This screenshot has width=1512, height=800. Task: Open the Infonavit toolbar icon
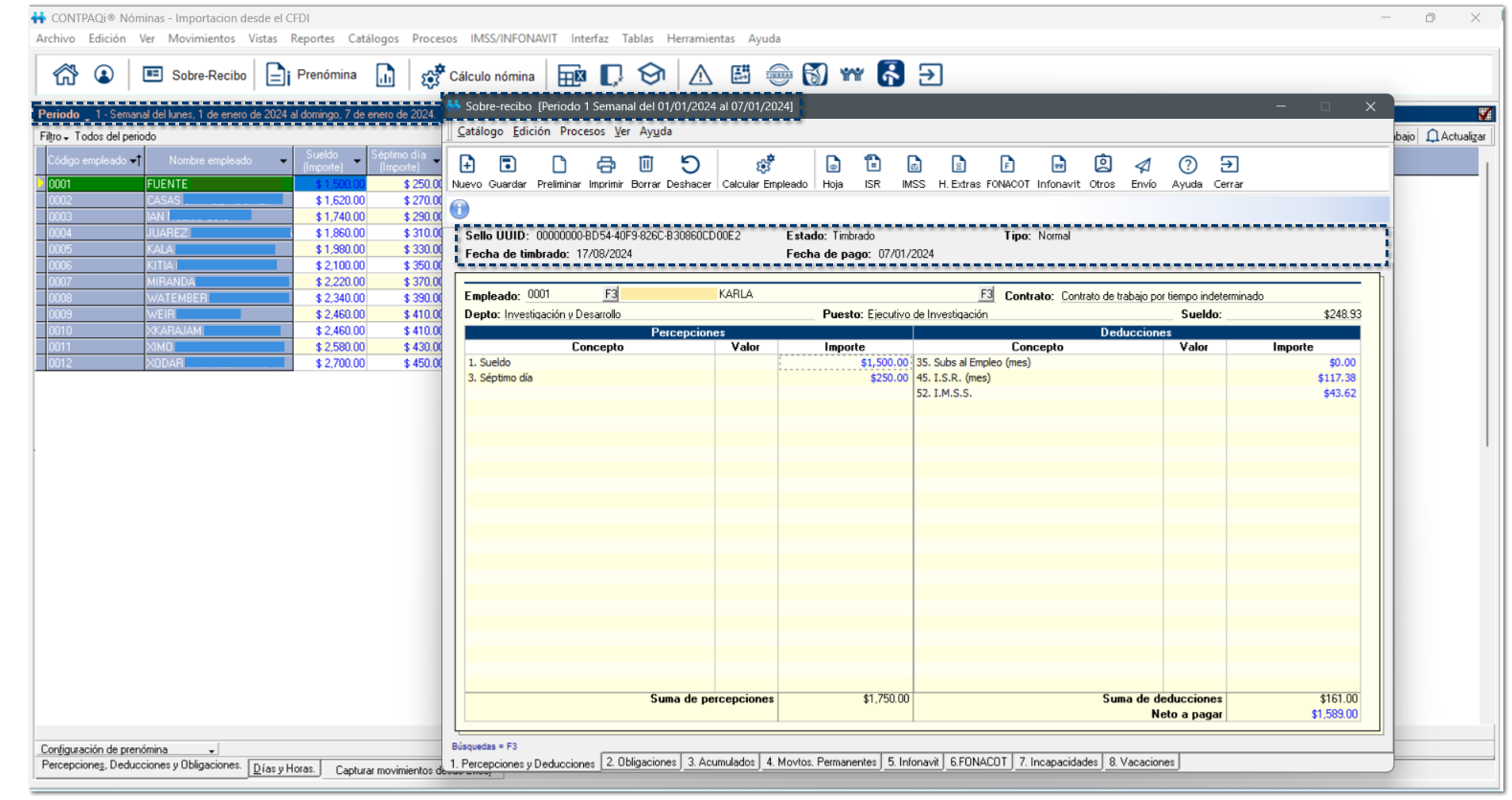click(x=1057, y=166)
